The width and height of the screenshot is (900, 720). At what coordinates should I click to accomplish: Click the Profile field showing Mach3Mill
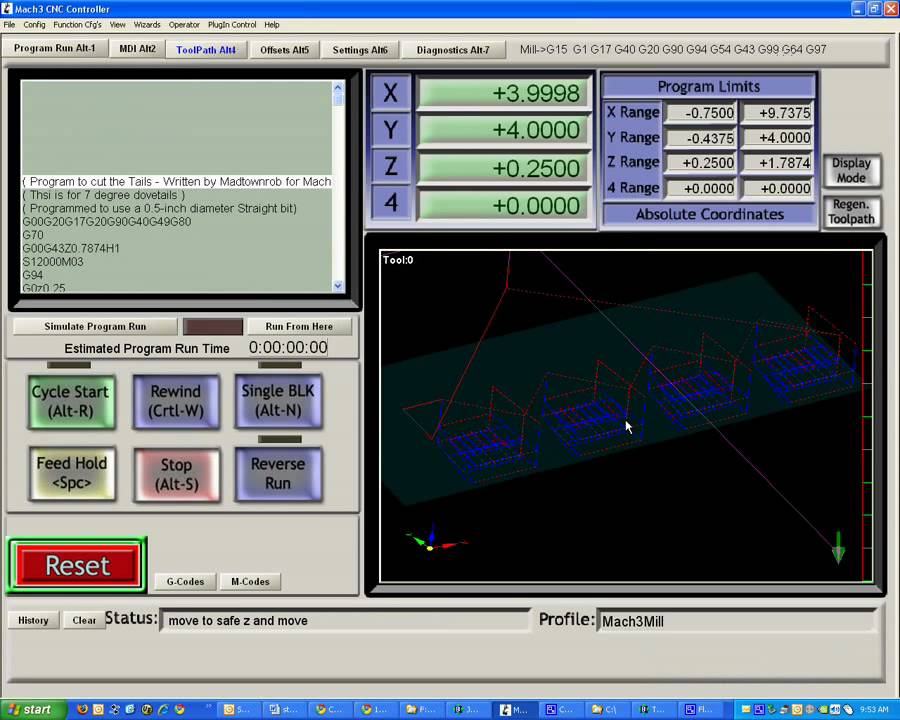(x=738, y=621)
